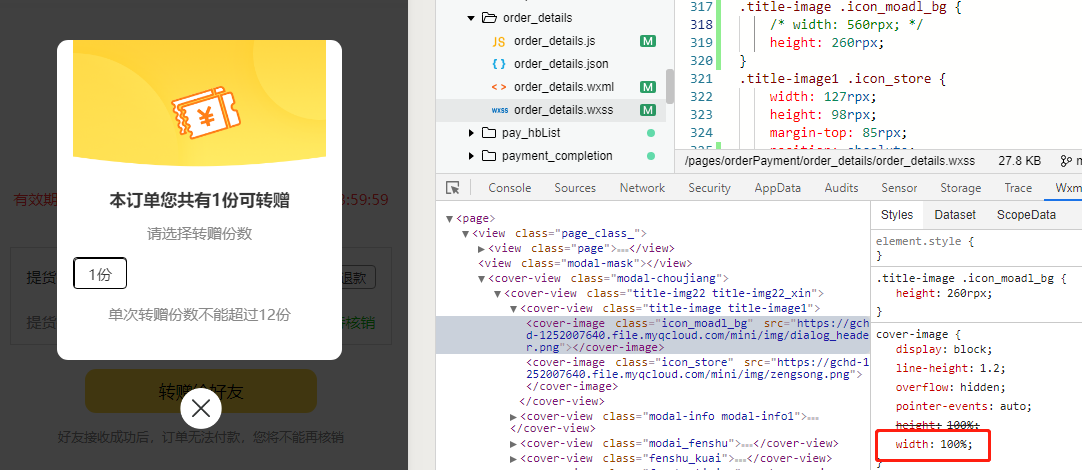Click the git branch icon in status bar

coord(1065,161)
